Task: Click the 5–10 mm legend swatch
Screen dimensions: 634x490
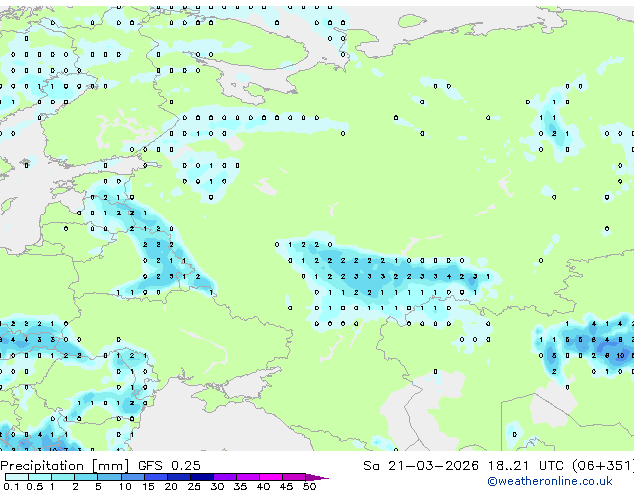Action: [x=109, y=477]
